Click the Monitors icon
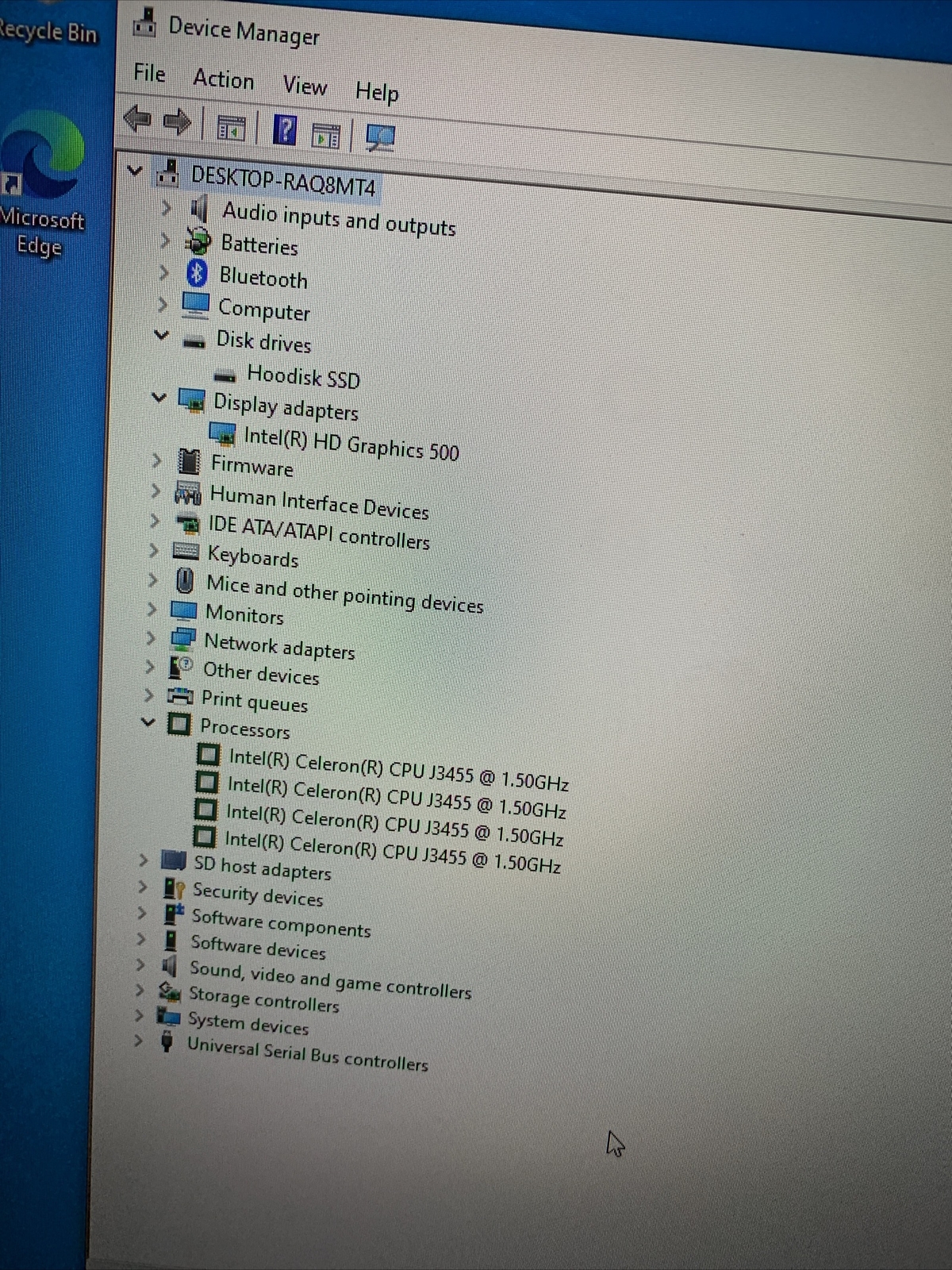This screenshot has height=1270, width=952. click(183, 610)
